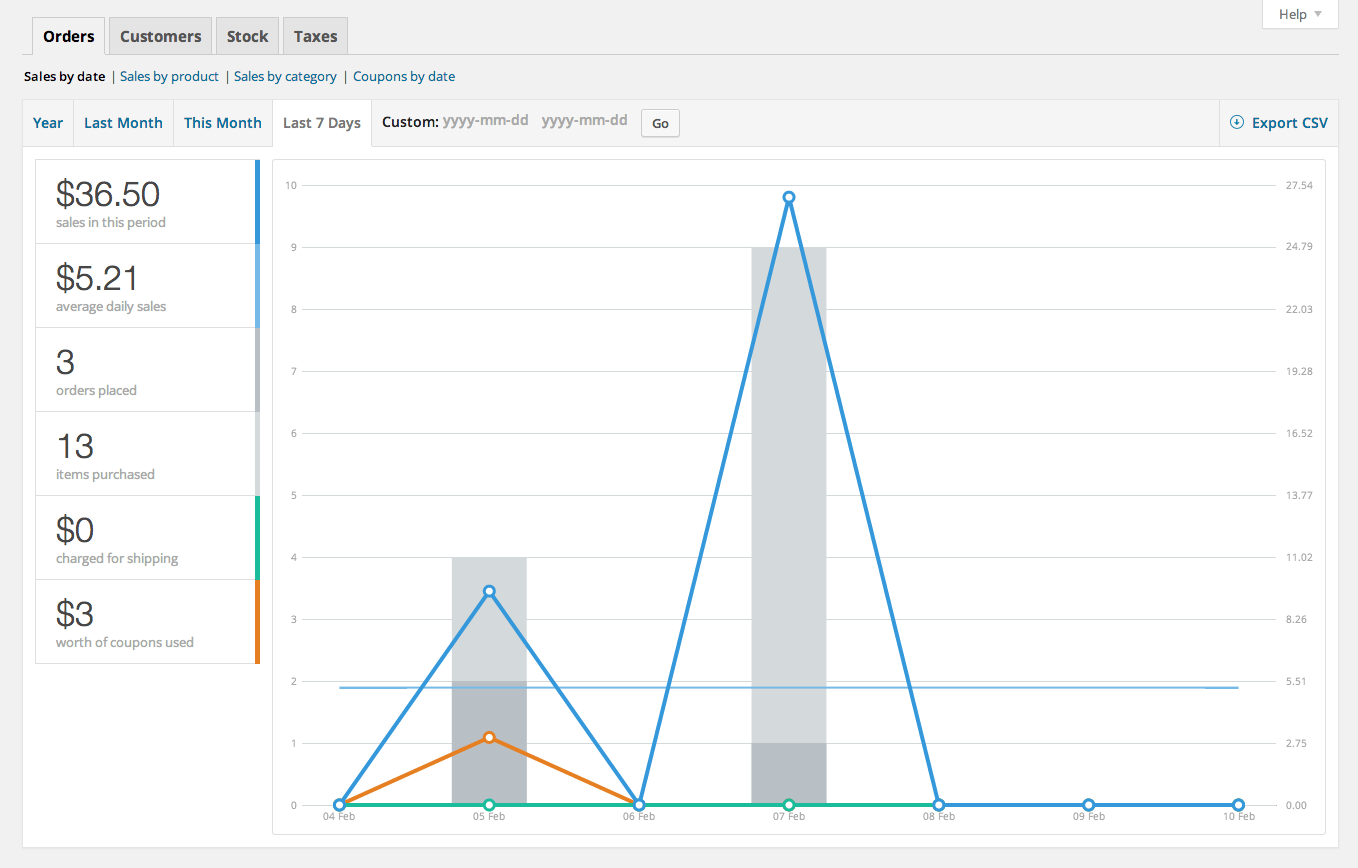Select the green shipping data point on 06 Feb

(639, 804)
